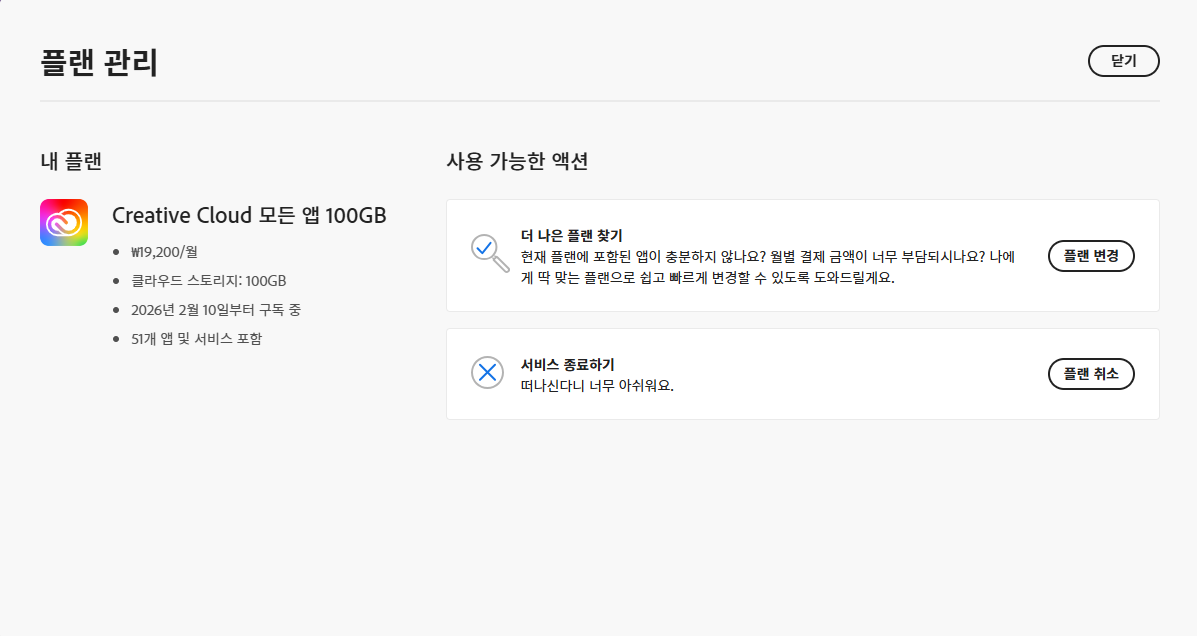Viewport: 1197px width, 636px height.
Task: Click 51개 앱 및 서비스 포함 line
Action: coord(196,339)
